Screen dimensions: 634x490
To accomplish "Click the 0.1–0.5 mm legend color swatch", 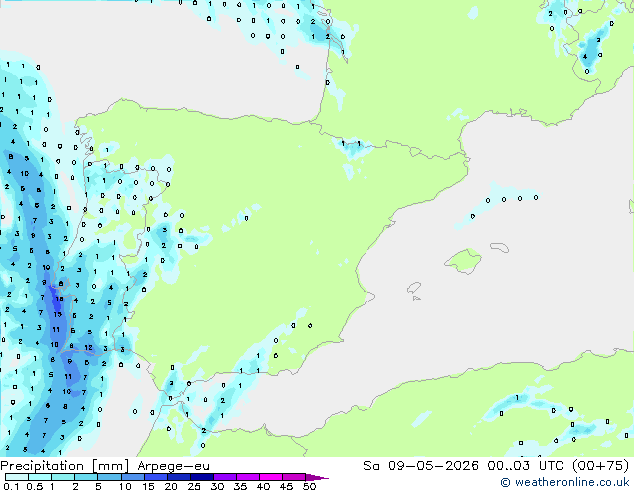I will [x=17, y=477].
